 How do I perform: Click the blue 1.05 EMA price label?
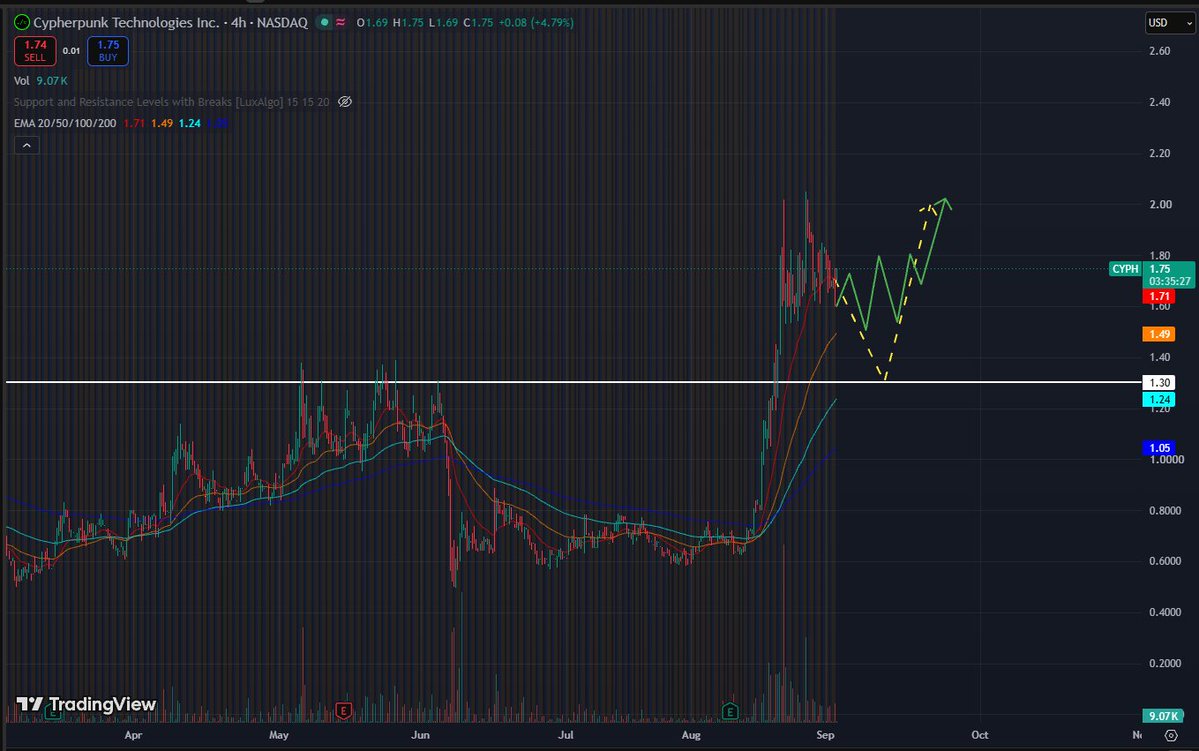[x=1159, y=448]
